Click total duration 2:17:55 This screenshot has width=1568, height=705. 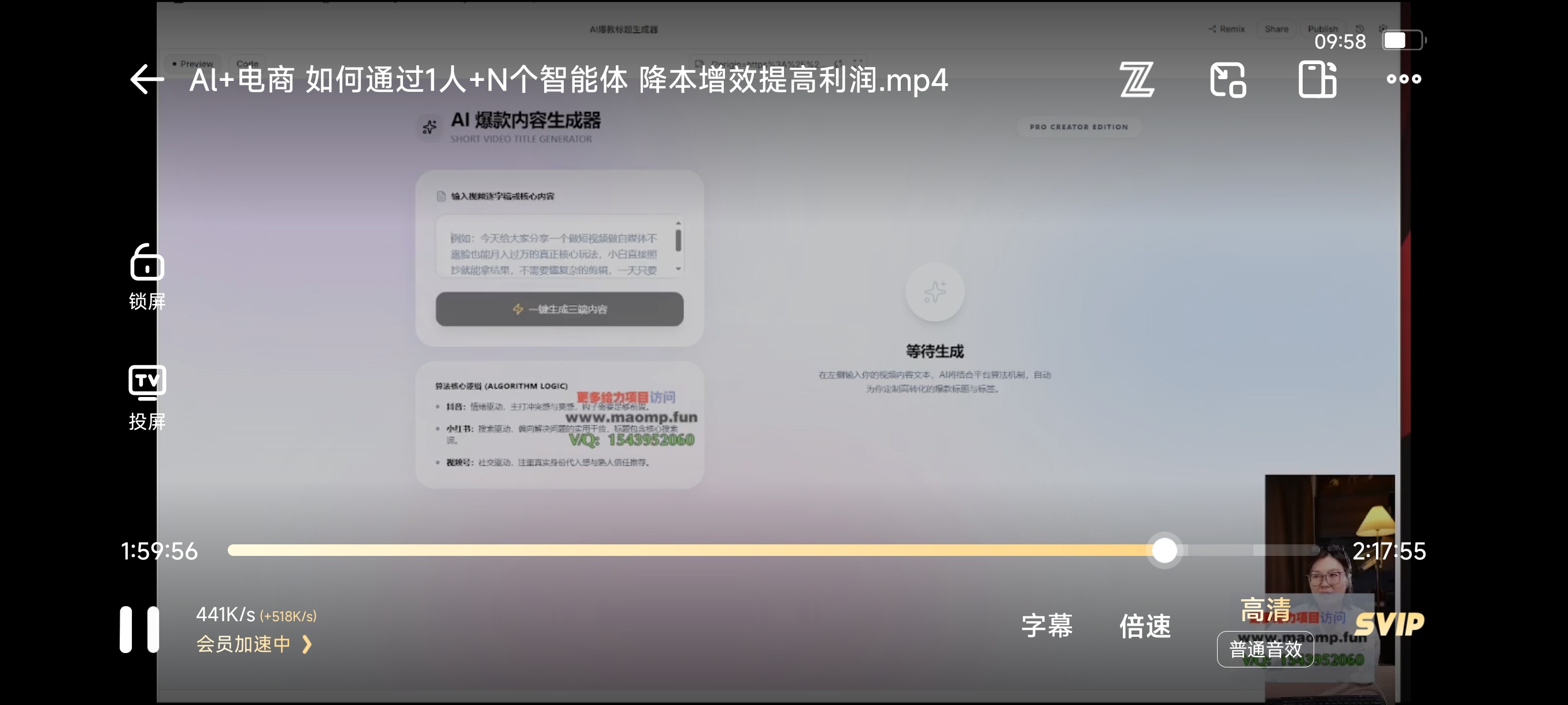coord(1389,551)
